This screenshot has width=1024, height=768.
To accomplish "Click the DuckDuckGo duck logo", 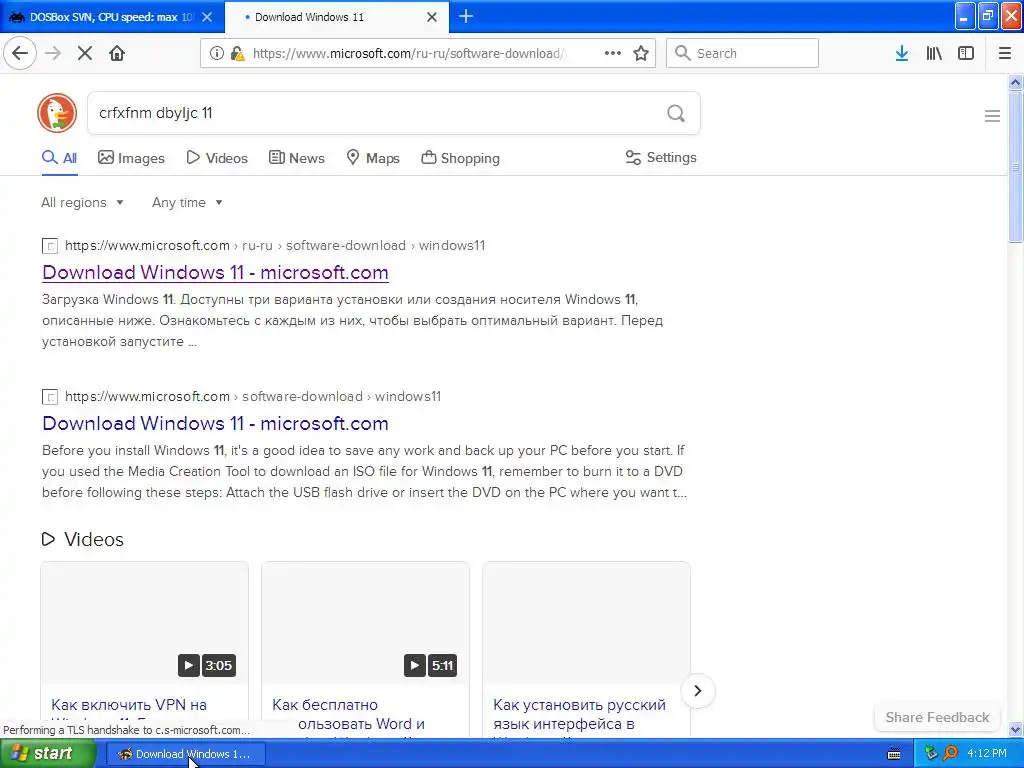I will [57, 113].
